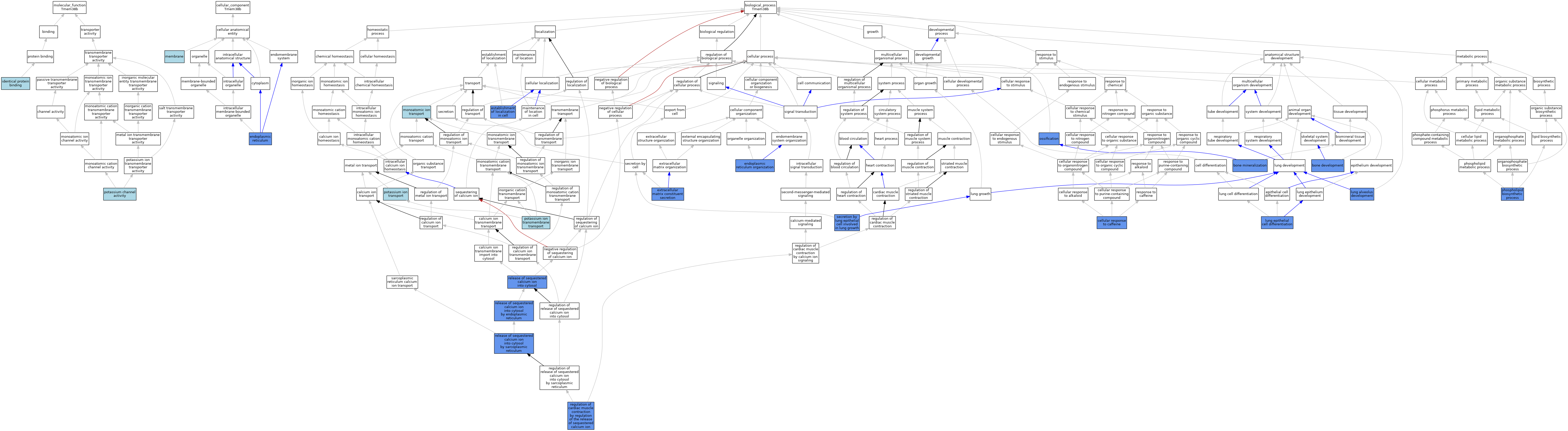
Task: Click 'calcium ion transmembrane import into cytosol' node
Action: pyautogui.click(x=488, y=253)
